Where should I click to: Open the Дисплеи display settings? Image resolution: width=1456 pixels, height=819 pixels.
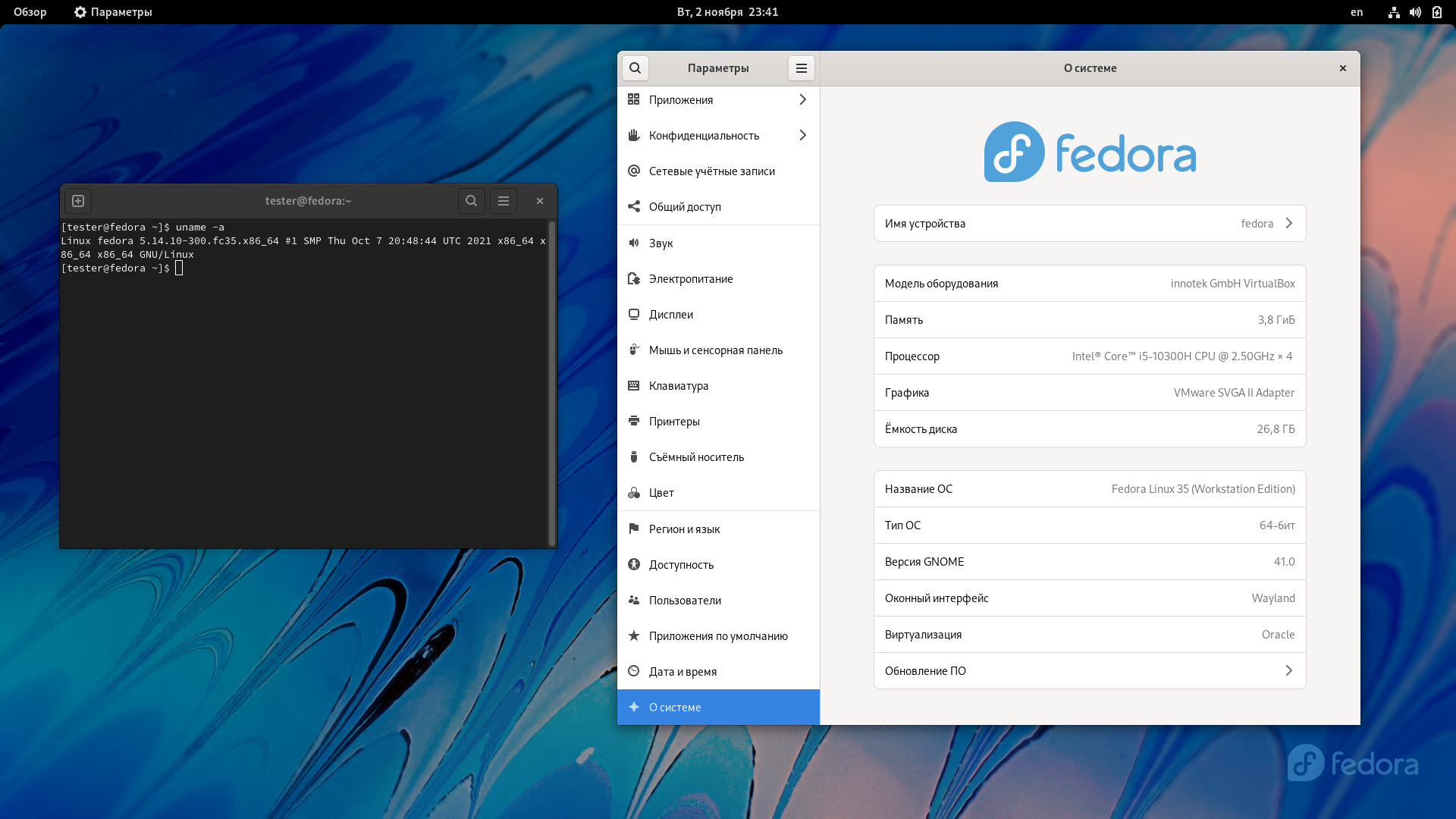point(718,315)
